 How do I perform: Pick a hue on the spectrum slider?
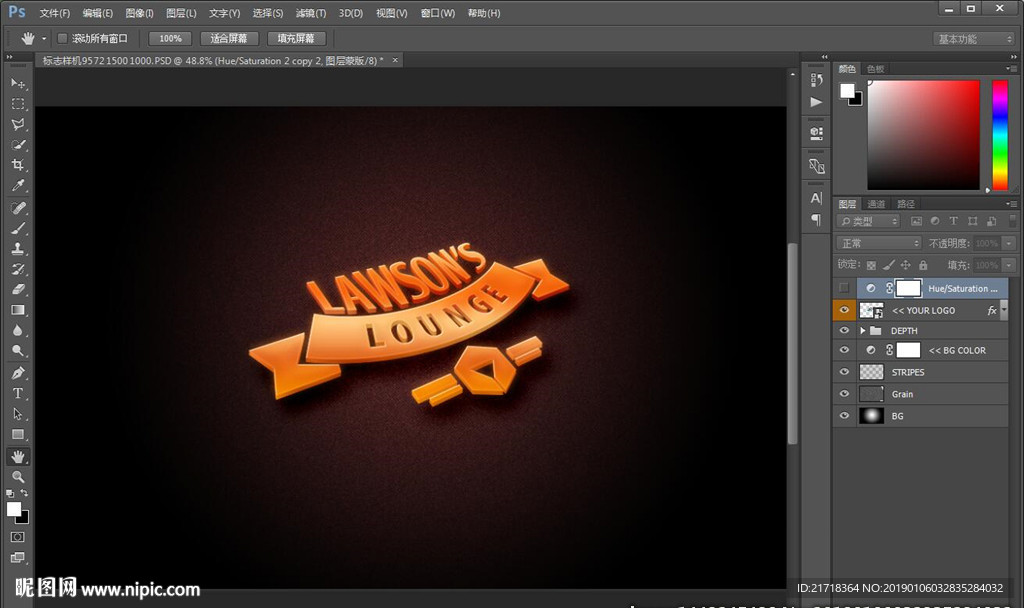pyautogui.click(x=1000, y=135)
